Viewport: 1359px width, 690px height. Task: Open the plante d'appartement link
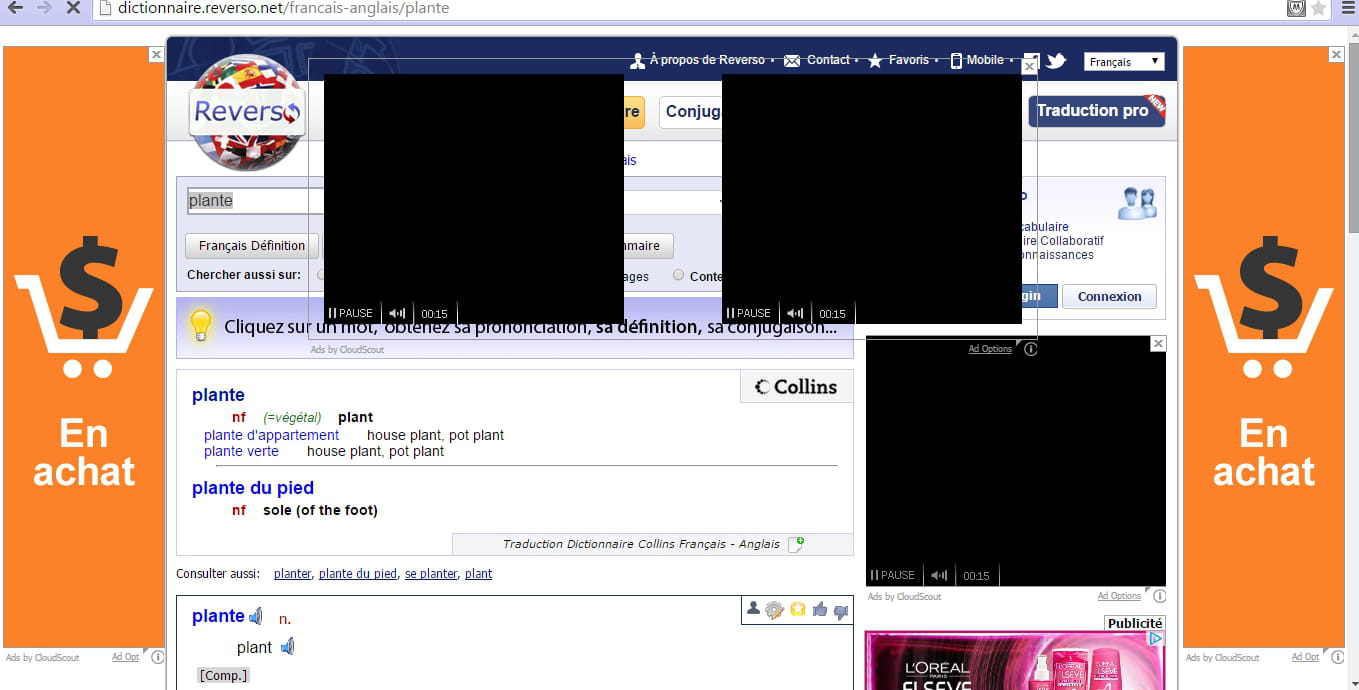[271, 435]
